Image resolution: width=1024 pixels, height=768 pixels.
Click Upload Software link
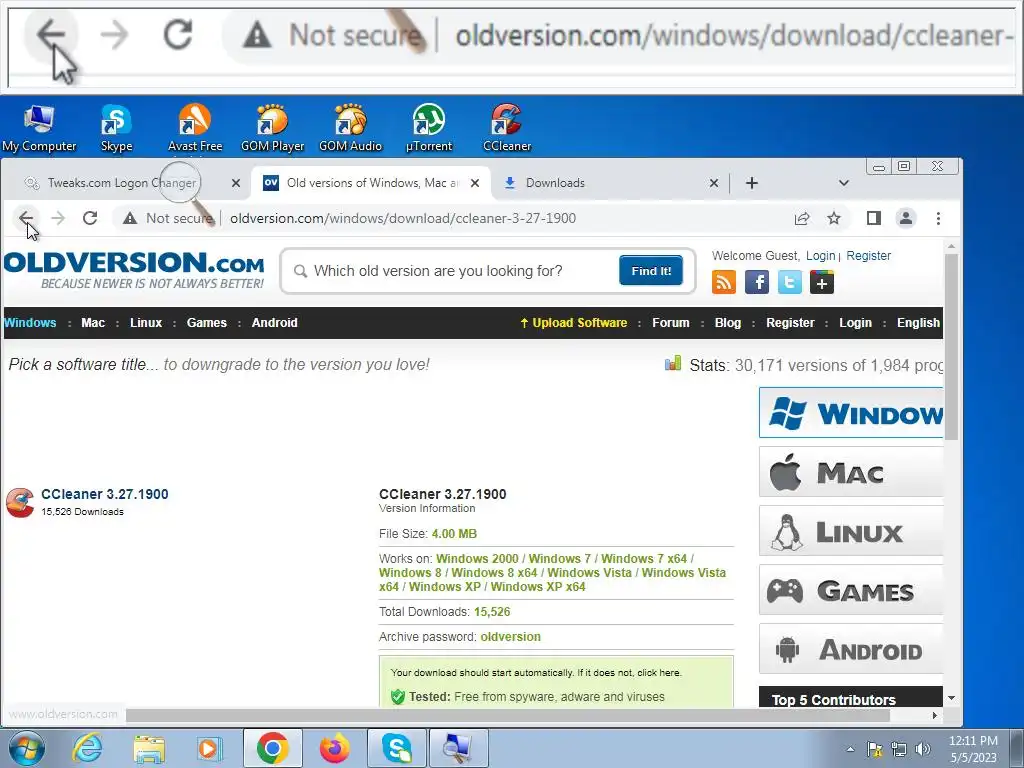coord(573,323)
